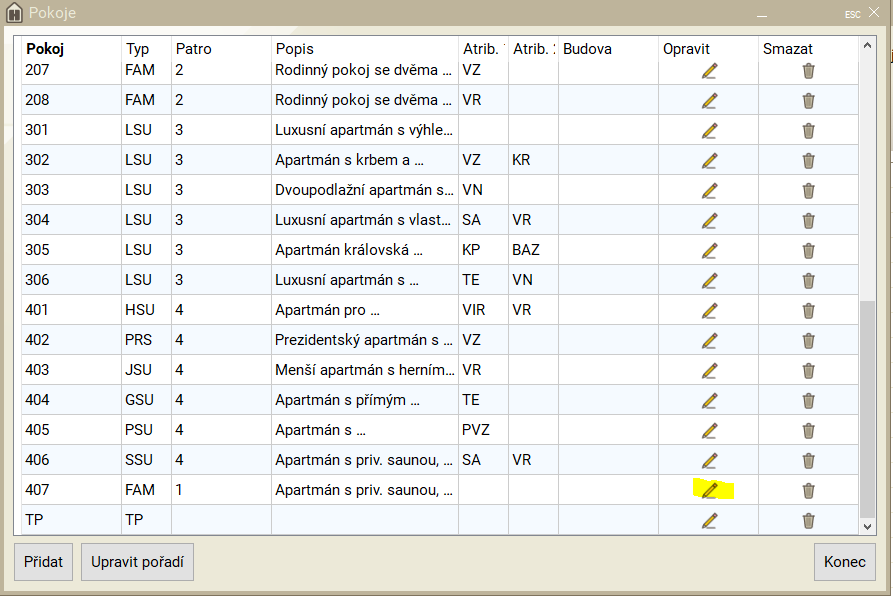Click the pencil icon for room 301
The width and height of the screenshot is (893, 596).
pos(709,130)
